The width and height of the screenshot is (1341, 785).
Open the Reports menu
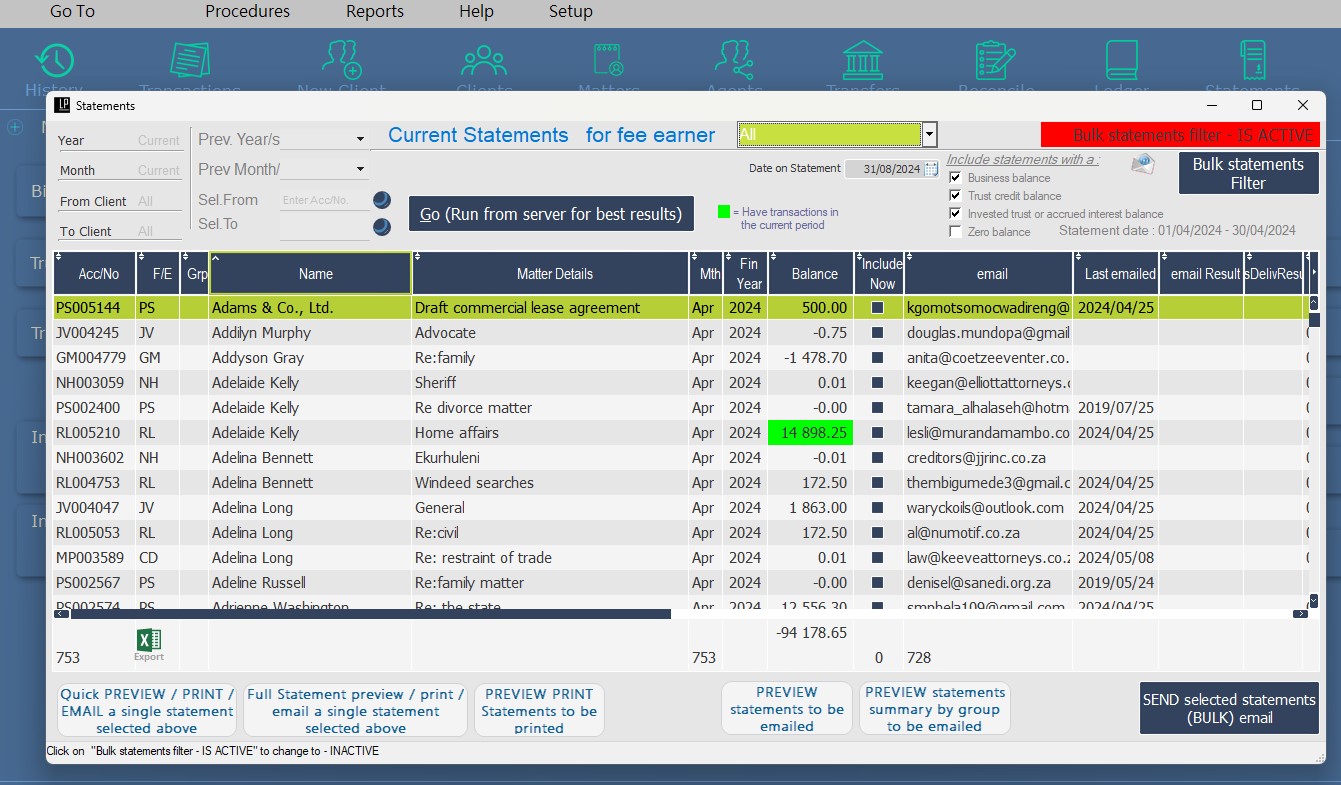click(x=375, y=12)
